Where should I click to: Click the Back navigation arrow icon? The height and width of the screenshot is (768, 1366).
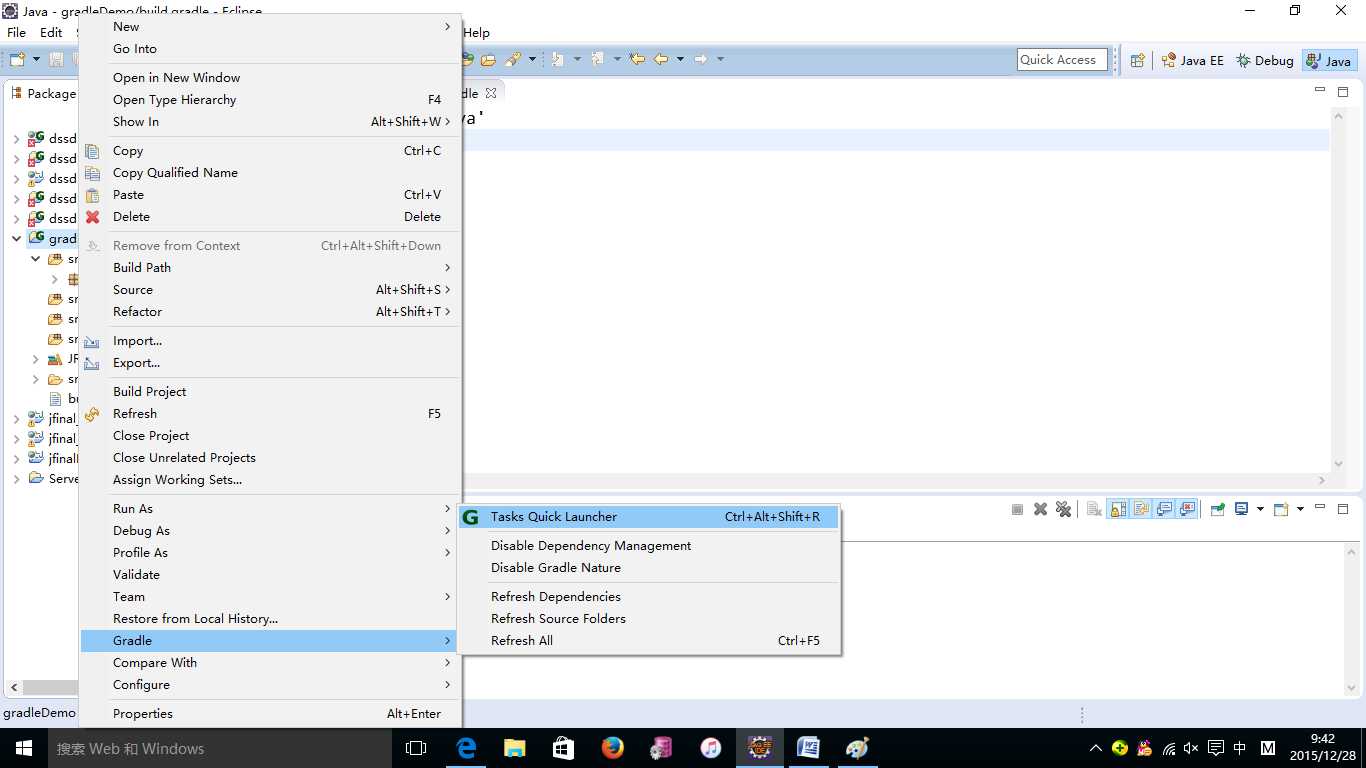tap(660, 59)
